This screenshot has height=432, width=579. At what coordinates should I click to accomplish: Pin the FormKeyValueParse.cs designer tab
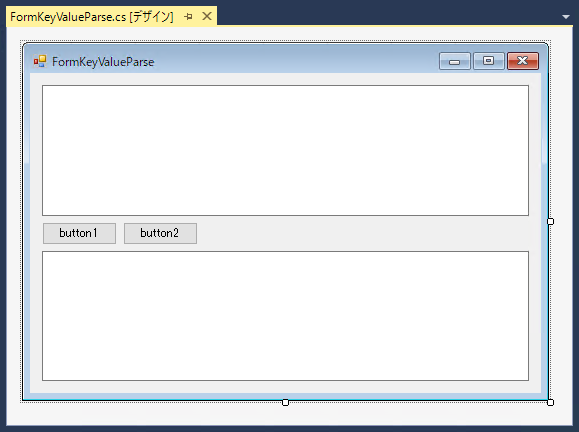(188, 17)
